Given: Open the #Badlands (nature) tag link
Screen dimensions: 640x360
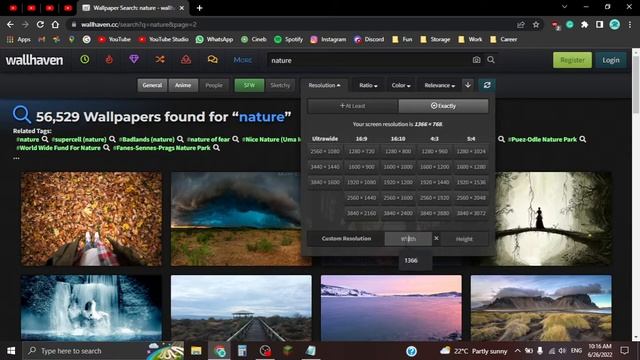Looking at the screenshot, I should pos(147,139).
